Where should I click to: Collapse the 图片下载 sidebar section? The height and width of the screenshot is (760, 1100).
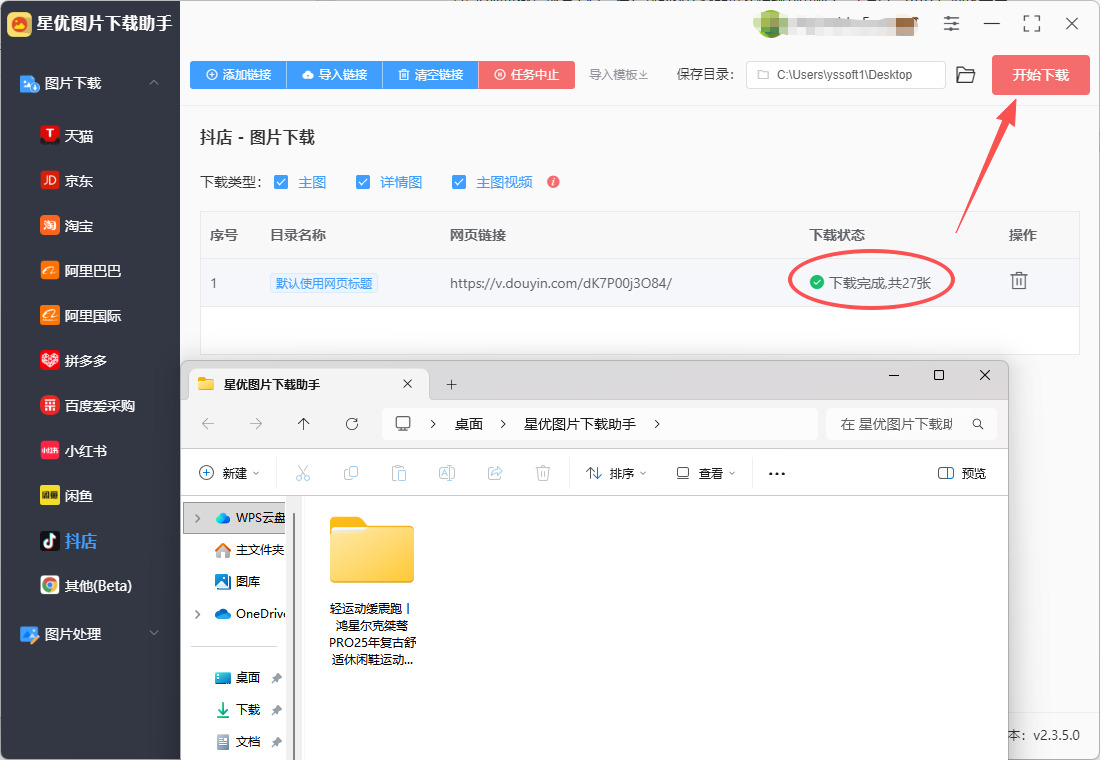154,83
